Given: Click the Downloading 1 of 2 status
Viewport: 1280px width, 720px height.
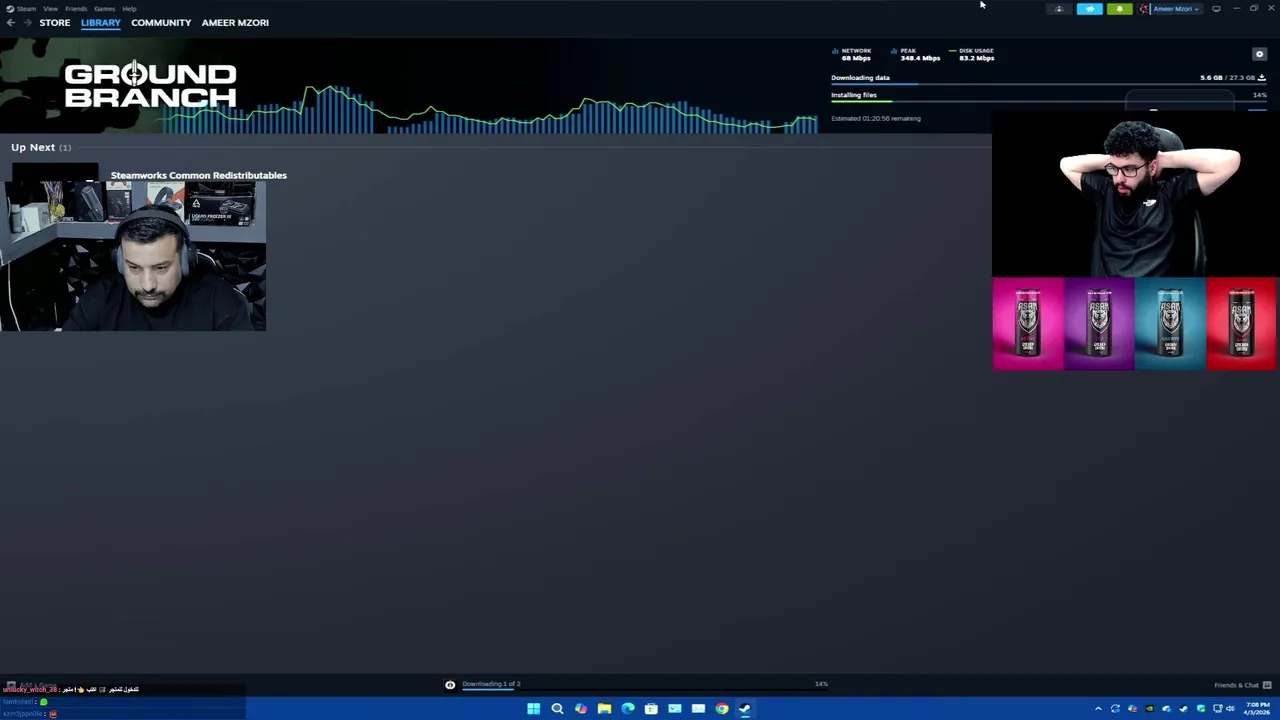Looking at the screenshot, I should pyautogui.click(x=491, y=684).
